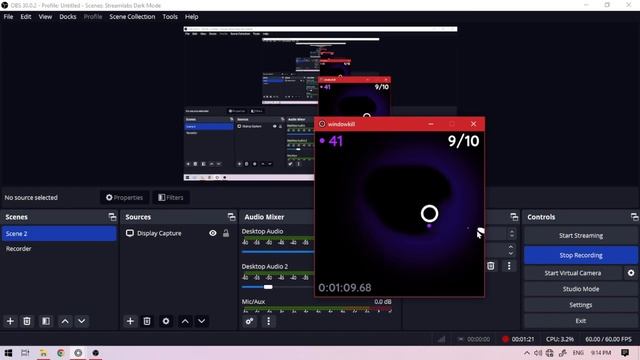Select the Recorder scene
The height and width of the screenshot is (360, 640).
(x=59, y=249)
